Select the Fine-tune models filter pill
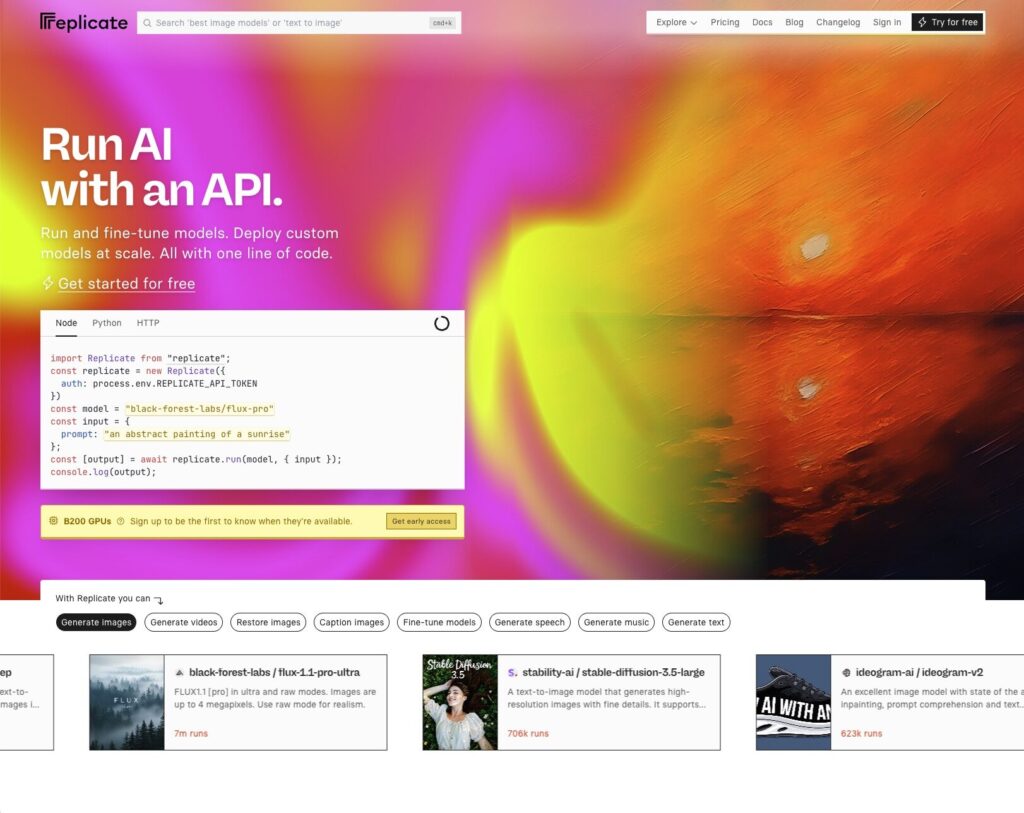This screenshot has height=813, width=1024. (x=439, y=622)
